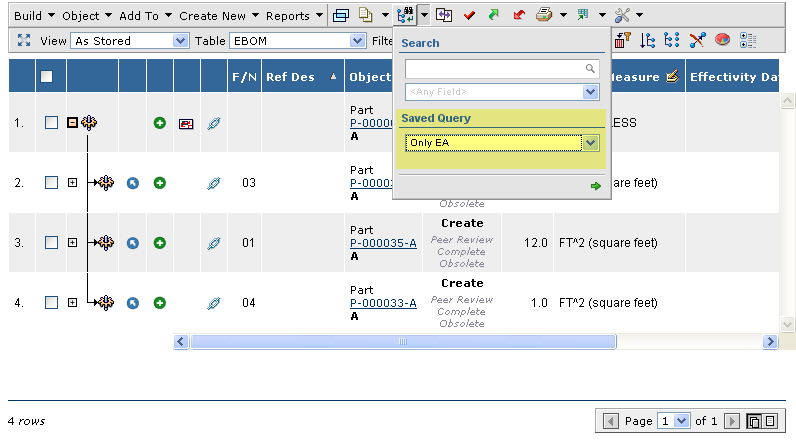
Task: Check the select-all checkbox in table header
Action: click(x=47, y=77)
